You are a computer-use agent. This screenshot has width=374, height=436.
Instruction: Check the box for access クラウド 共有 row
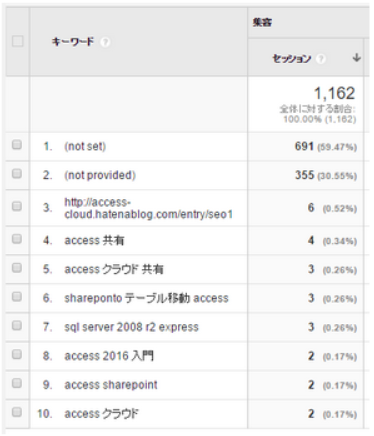point(17,268)
